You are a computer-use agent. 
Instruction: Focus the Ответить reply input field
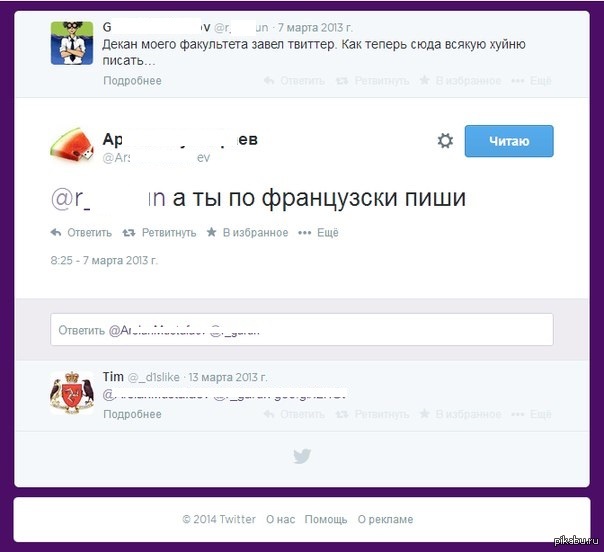(x=302, y=330)
